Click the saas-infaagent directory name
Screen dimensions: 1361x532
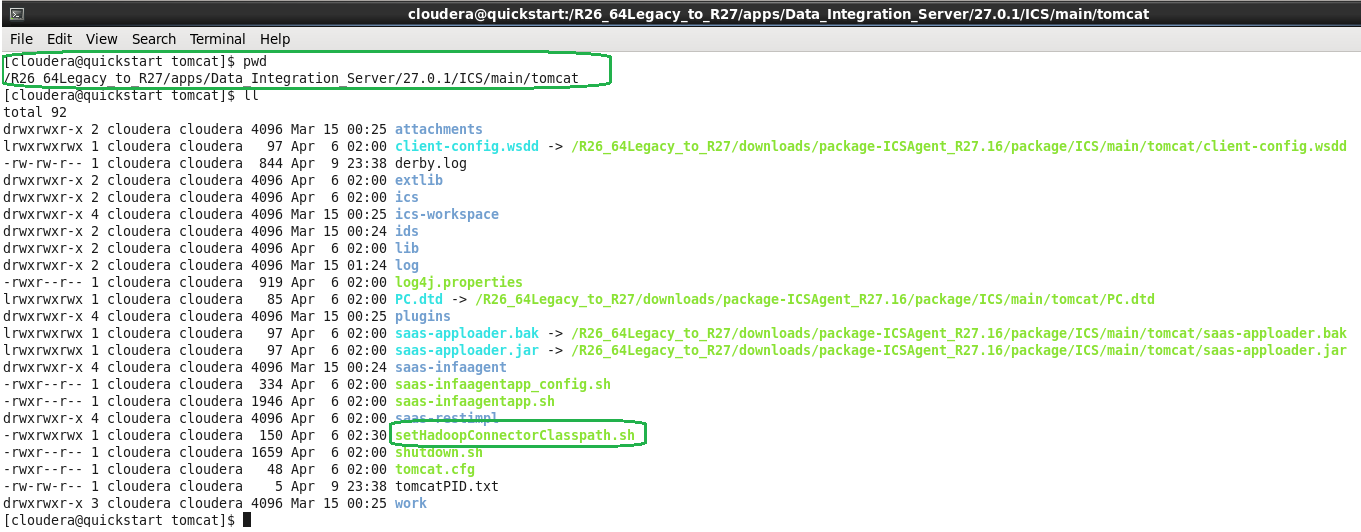pos(451,367)
